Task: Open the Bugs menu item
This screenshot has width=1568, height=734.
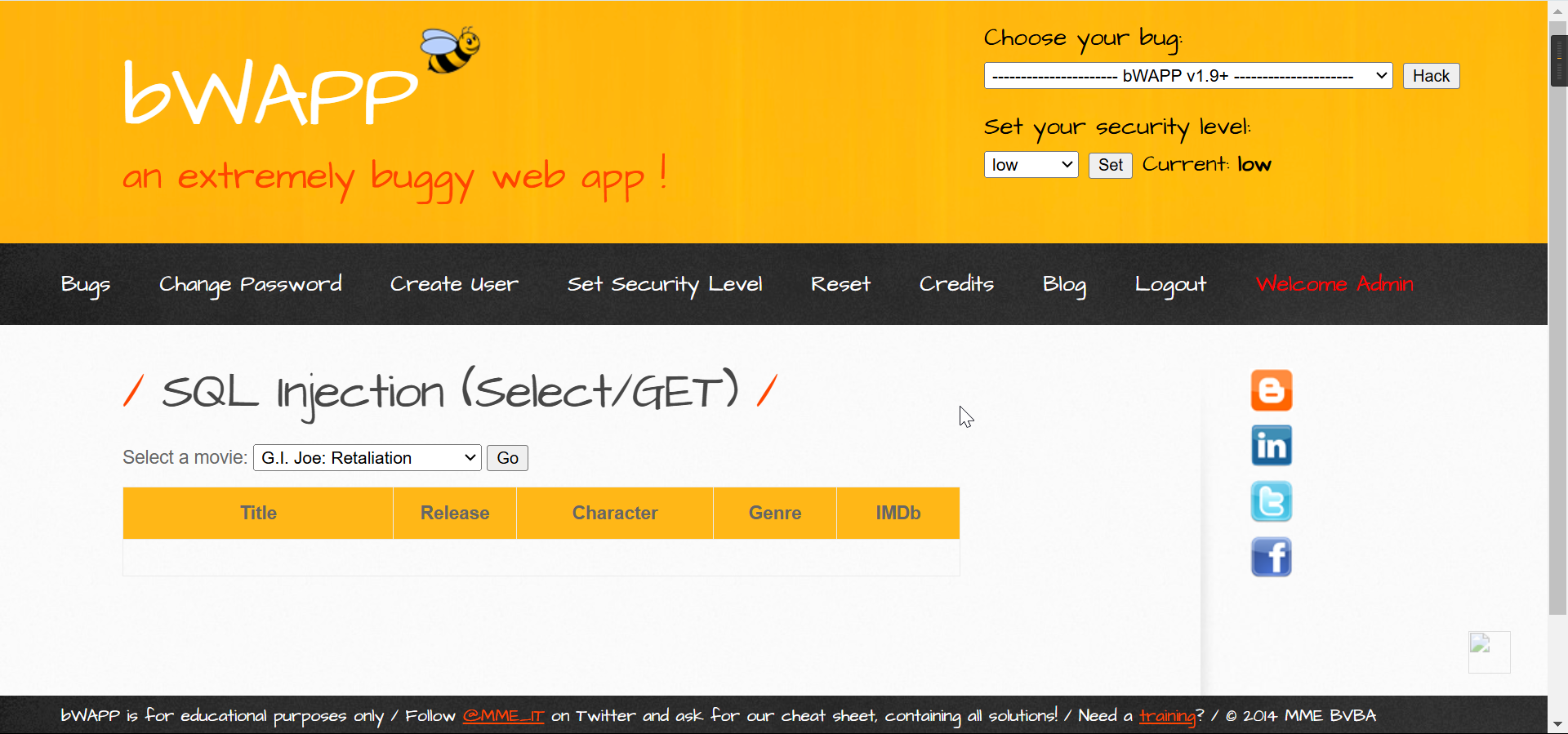Action: pyautogui.click(x=85, y=284)
